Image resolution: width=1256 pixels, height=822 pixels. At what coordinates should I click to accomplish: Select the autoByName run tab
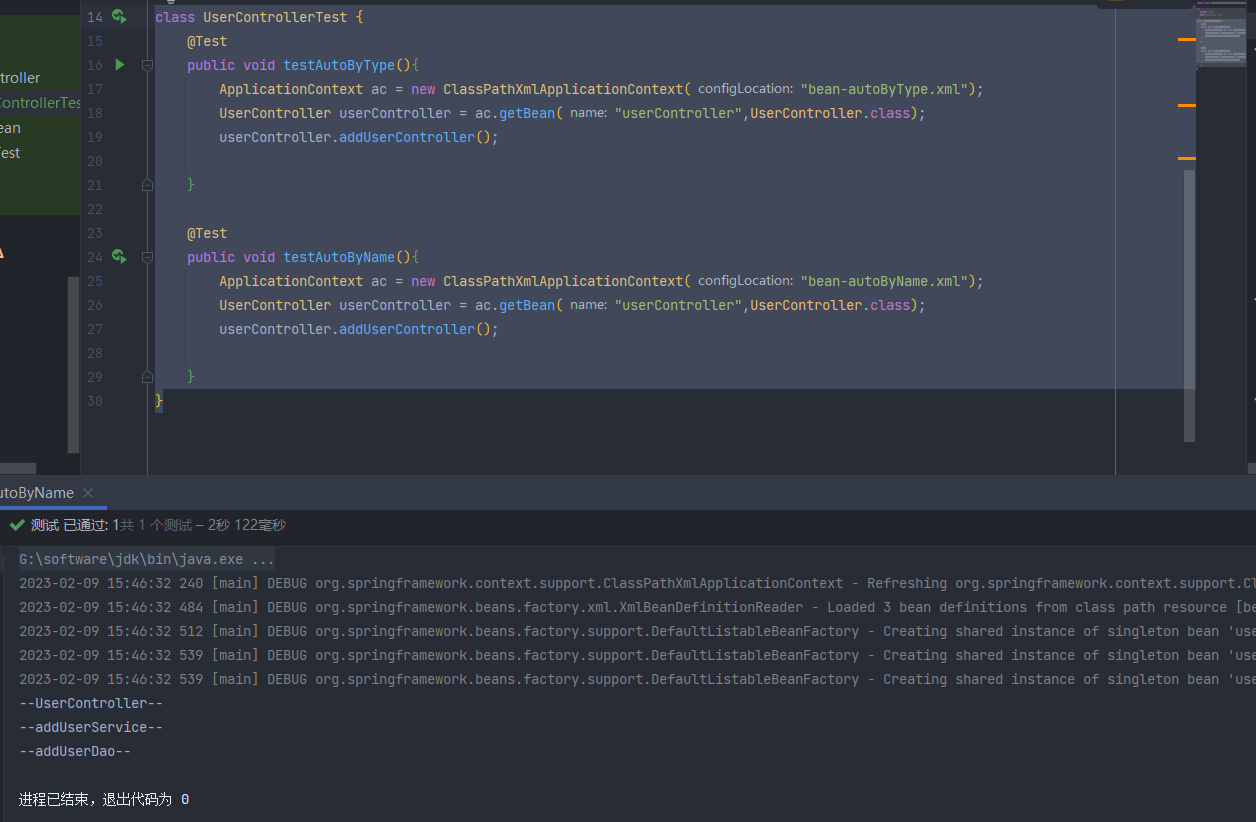(x=37, y=493)
